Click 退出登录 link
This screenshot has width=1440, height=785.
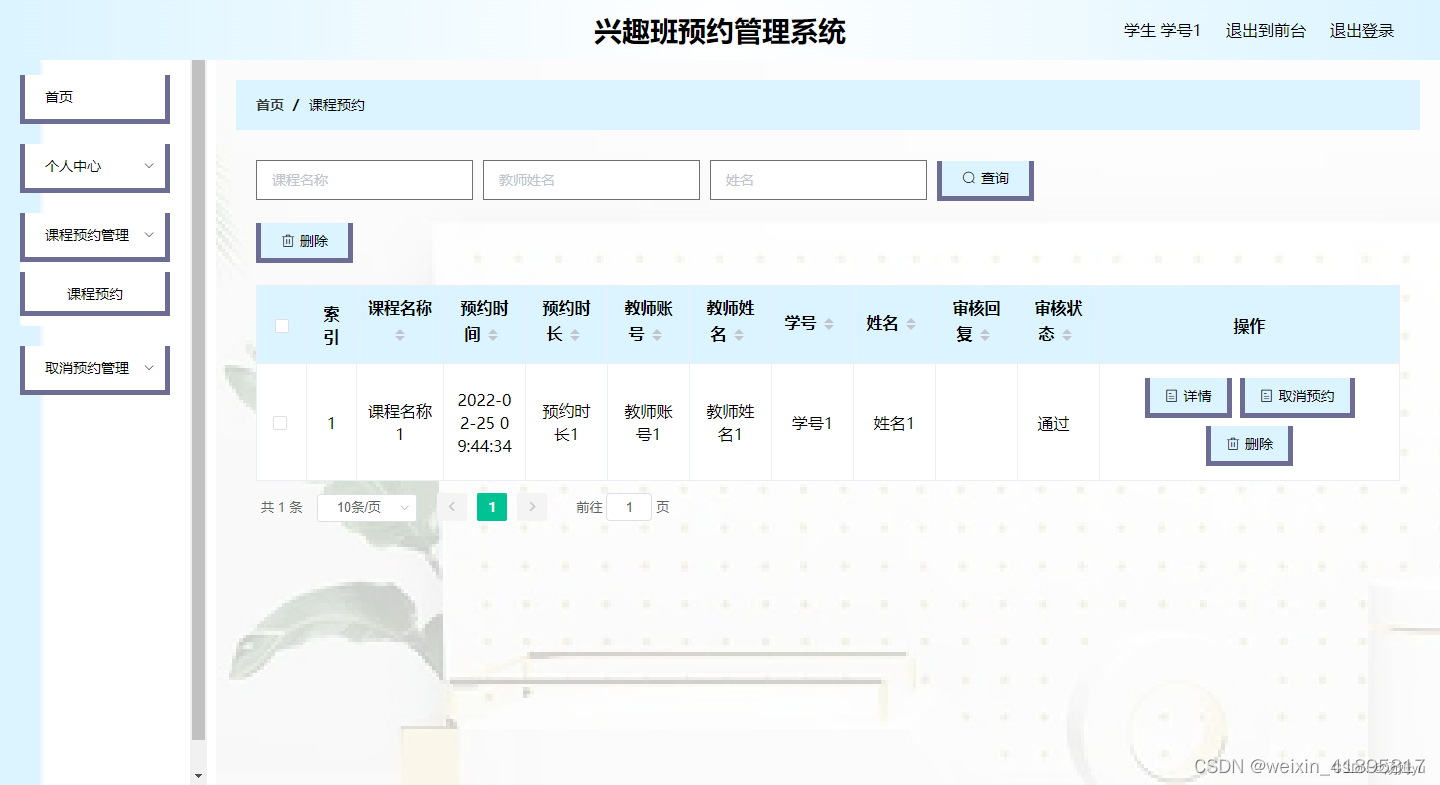point(1362,30)
